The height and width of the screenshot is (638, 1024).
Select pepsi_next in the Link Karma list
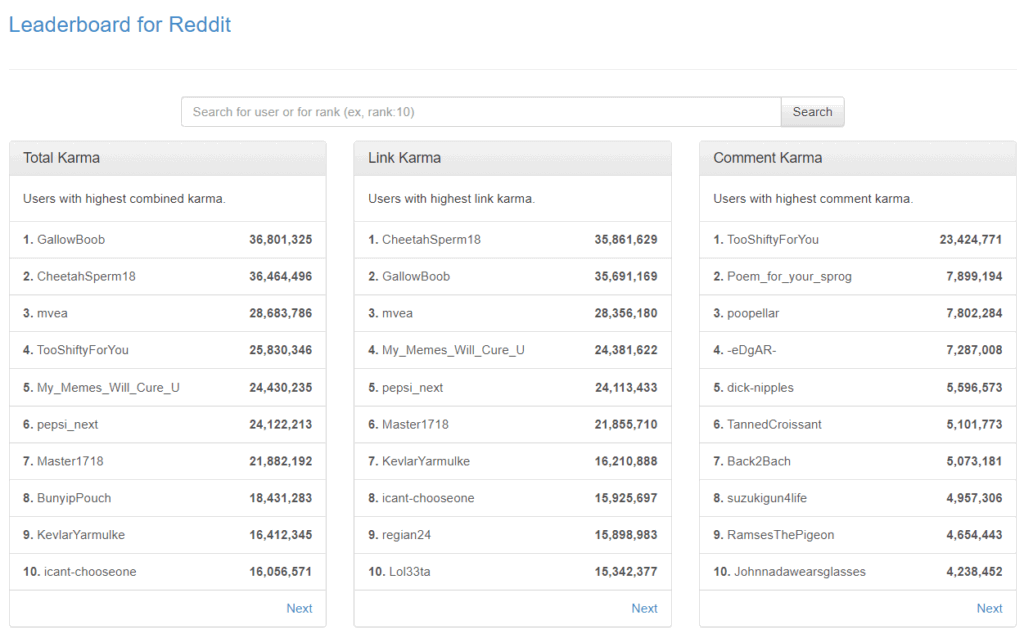click(412, 387)
